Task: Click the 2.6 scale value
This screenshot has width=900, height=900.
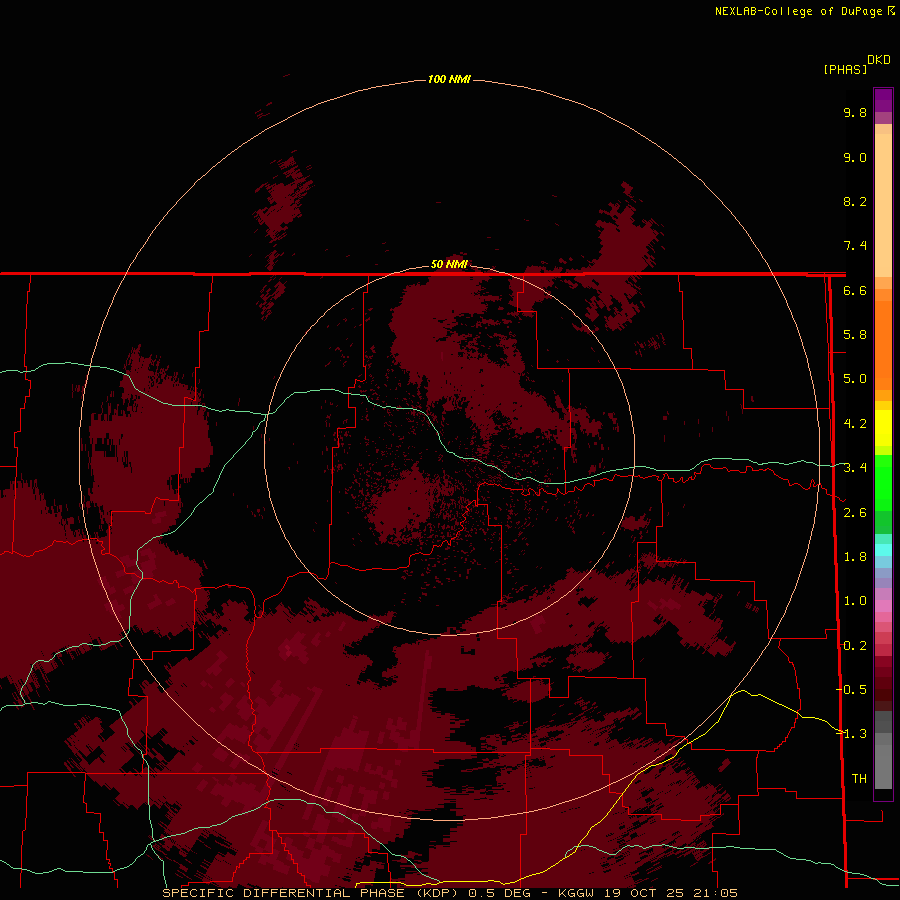Action: (855, 513)
